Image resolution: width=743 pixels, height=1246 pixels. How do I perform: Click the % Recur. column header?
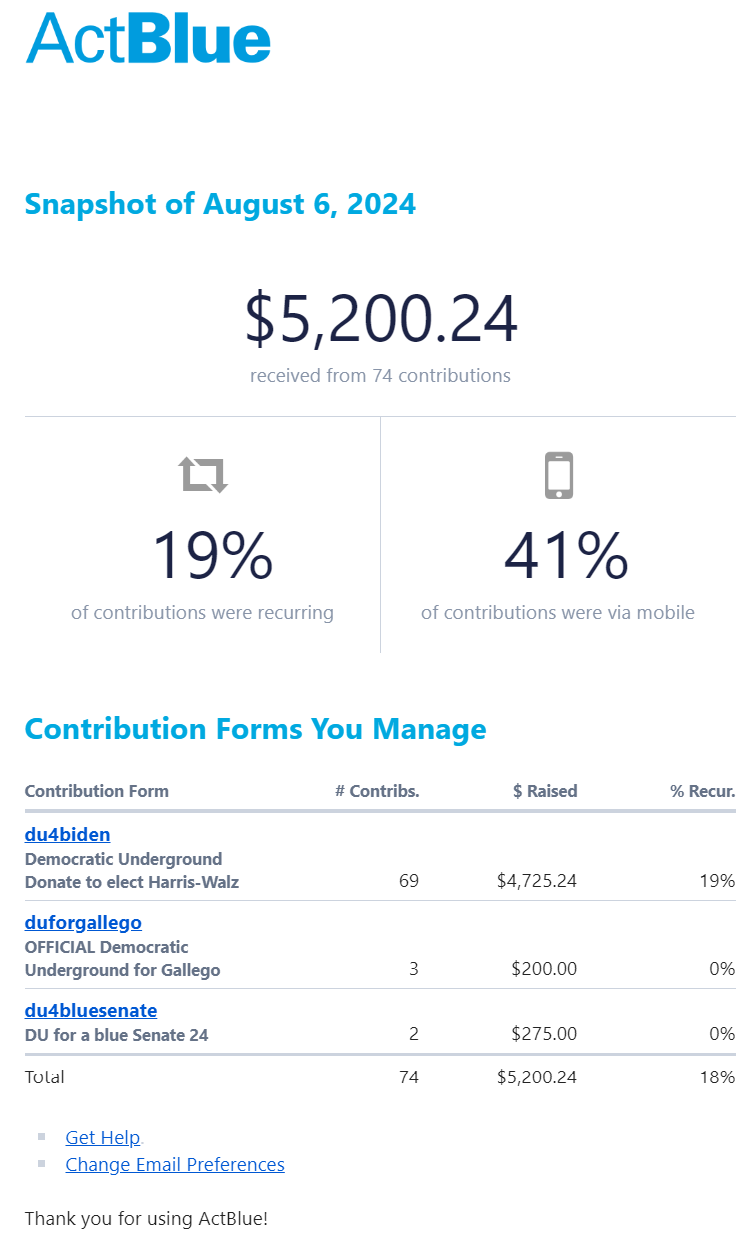click(702, 791)
